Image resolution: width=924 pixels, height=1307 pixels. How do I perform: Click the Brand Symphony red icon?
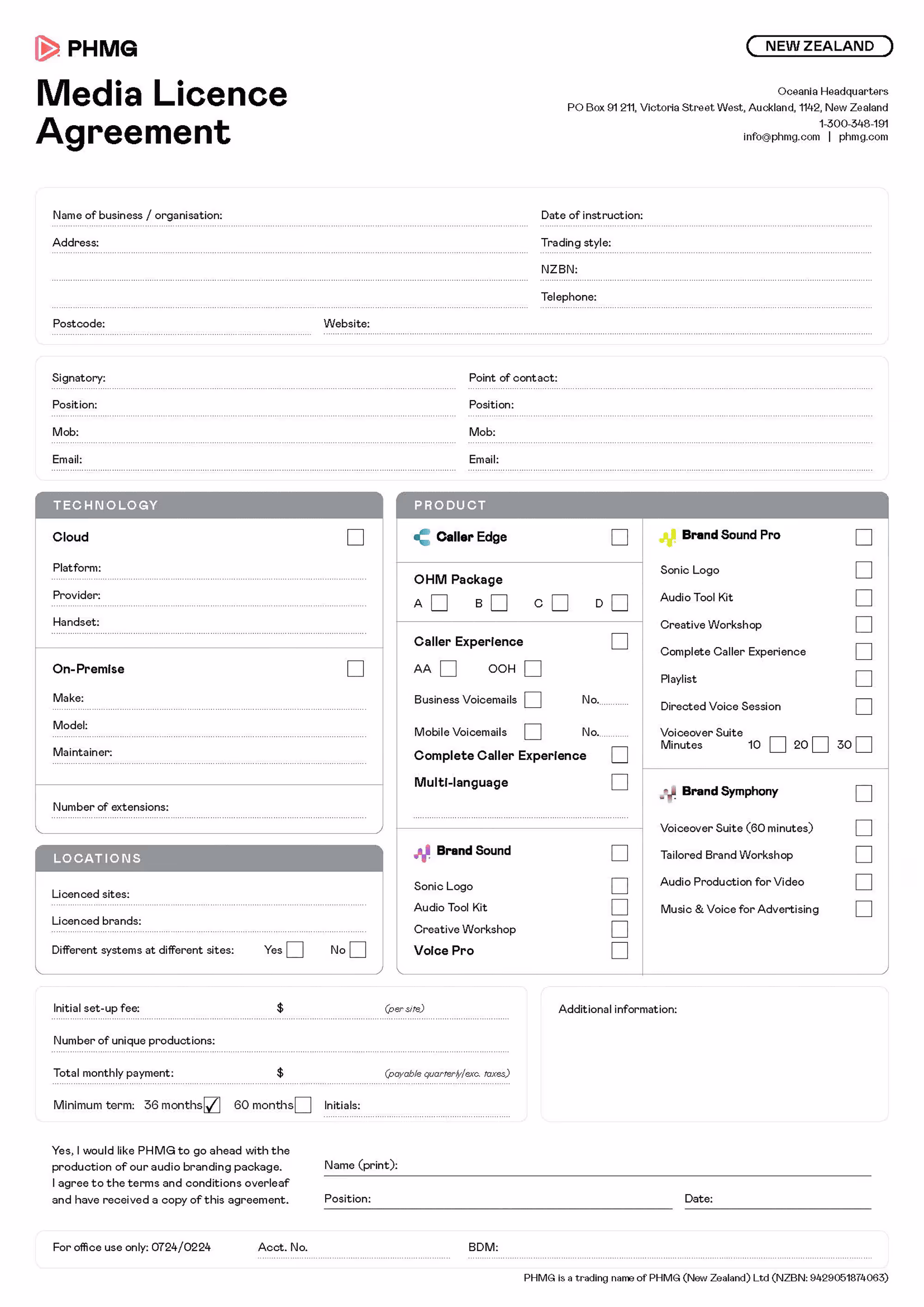pos(668,793)
